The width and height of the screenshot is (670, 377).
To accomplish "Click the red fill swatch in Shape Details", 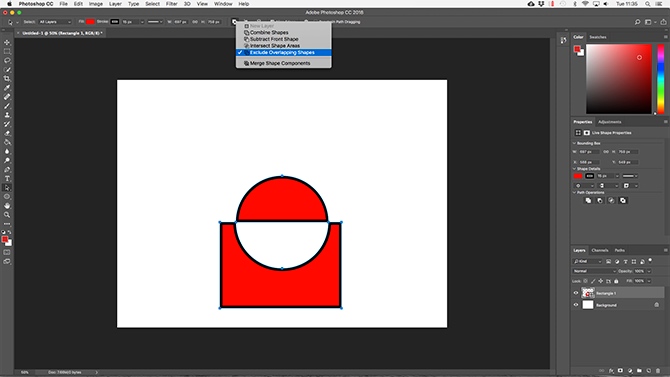I will 578,176.
